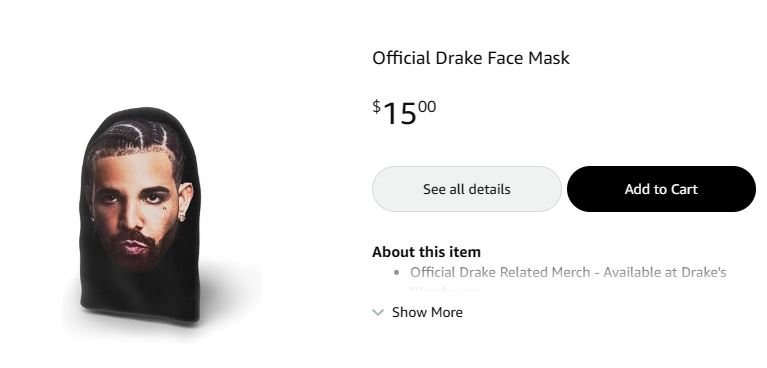Click the faded cut-off line below the bullet
Image resolution: width=767 pixels, height=368 pixels.
click(x=445, y=290)
